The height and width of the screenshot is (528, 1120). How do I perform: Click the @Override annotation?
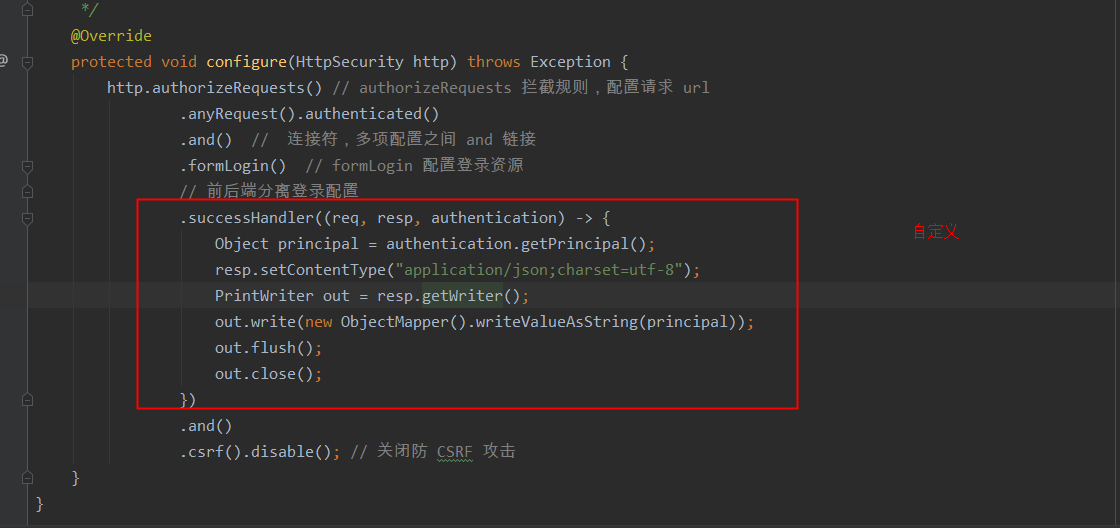point(111,36)
